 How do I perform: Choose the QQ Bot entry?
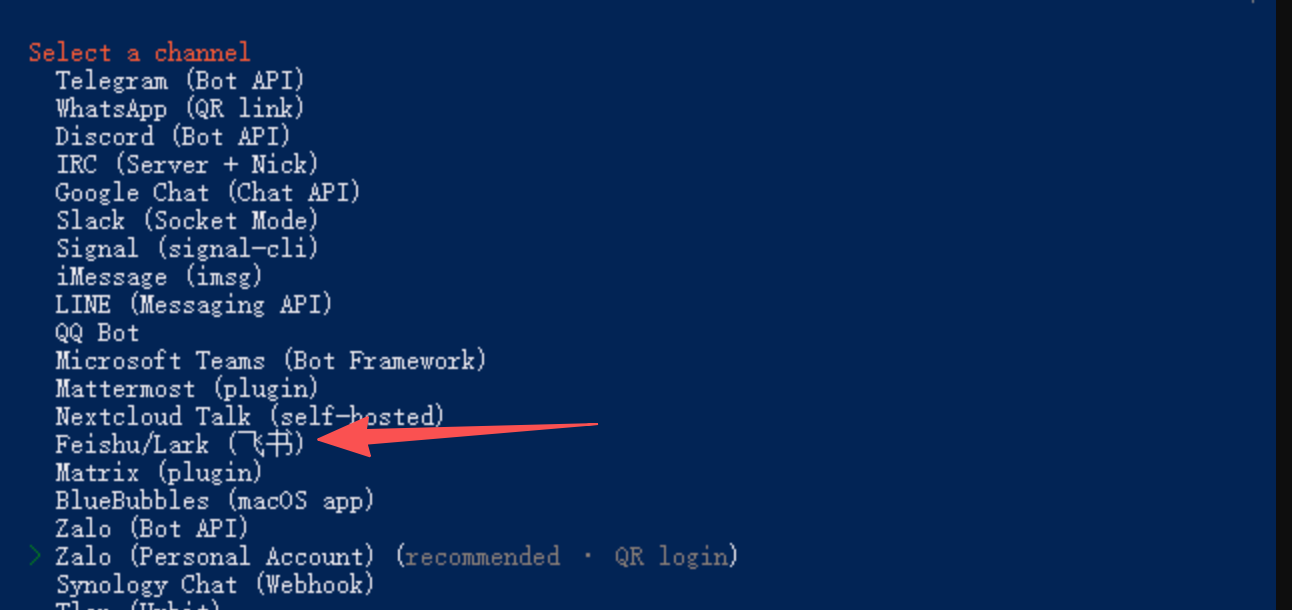(x=97, y=332)
